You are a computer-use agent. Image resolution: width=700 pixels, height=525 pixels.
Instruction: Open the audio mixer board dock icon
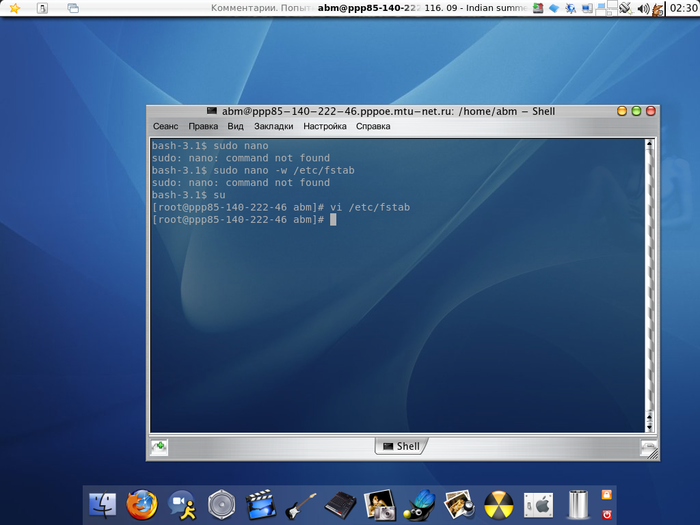pos(340,505)
